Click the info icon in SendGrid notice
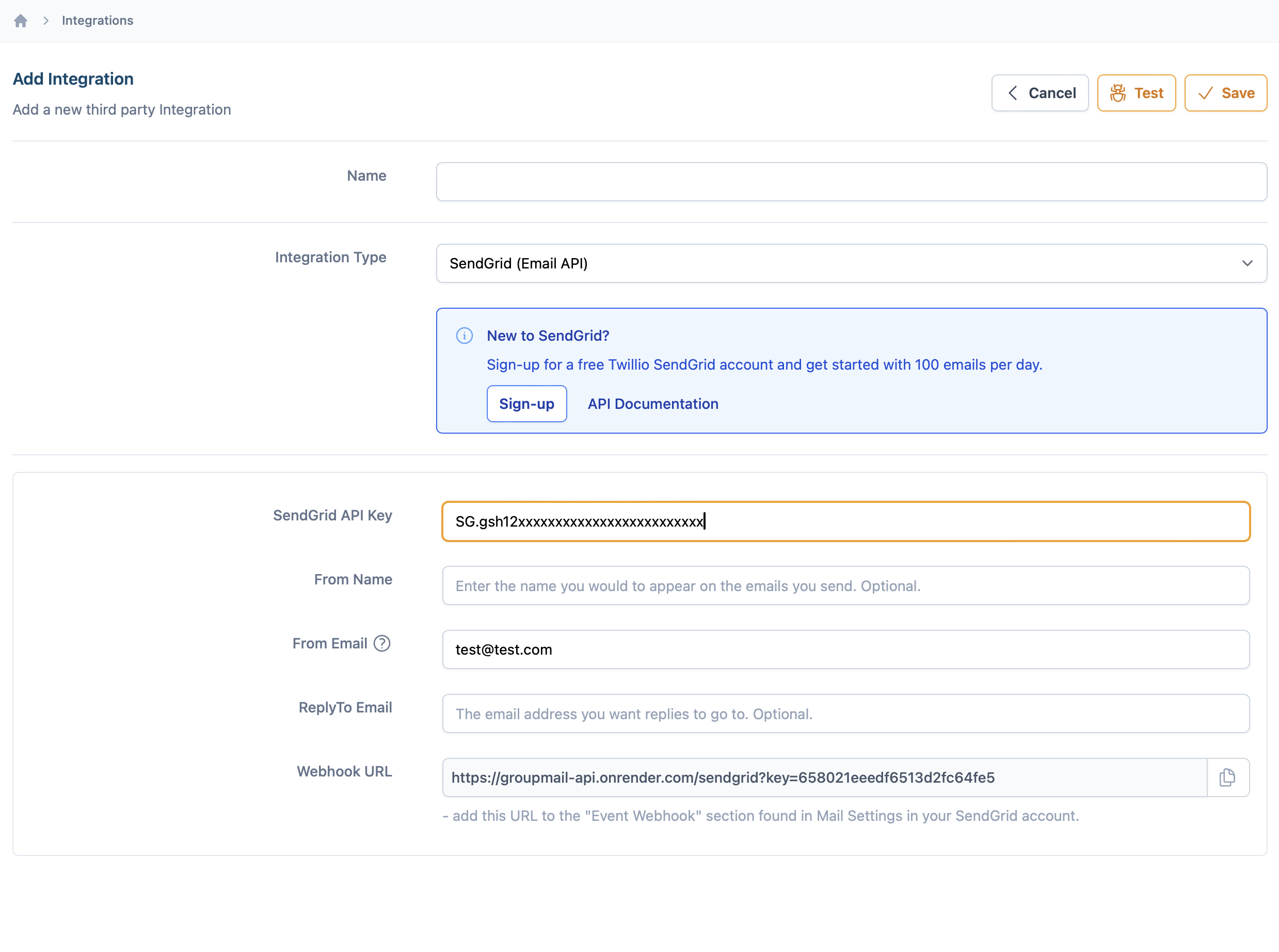Screen dimensions: 1279x952 point(465,336)
